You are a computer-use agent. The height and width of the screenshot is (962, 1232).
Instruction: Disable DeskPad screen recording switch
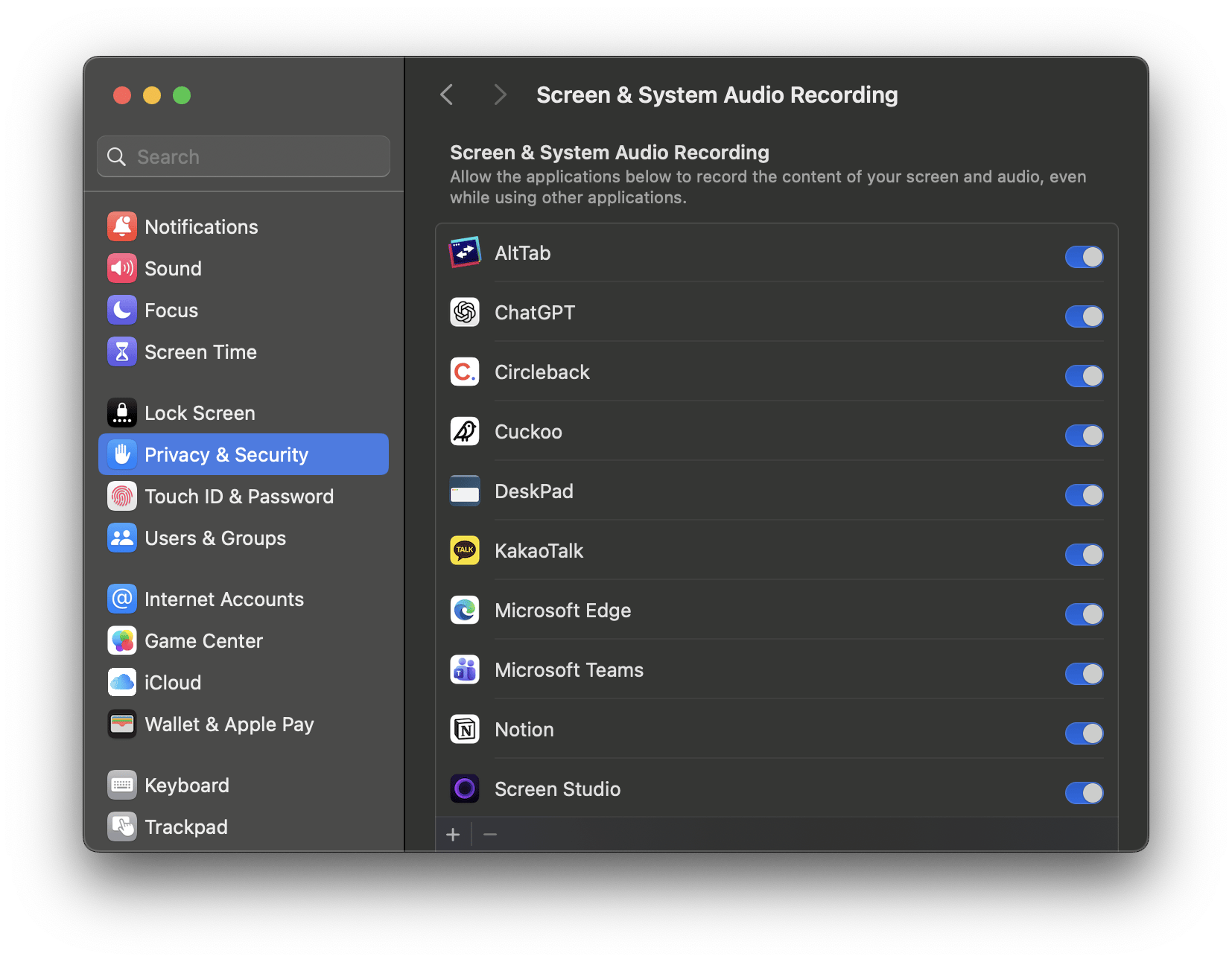(1084, 495)
